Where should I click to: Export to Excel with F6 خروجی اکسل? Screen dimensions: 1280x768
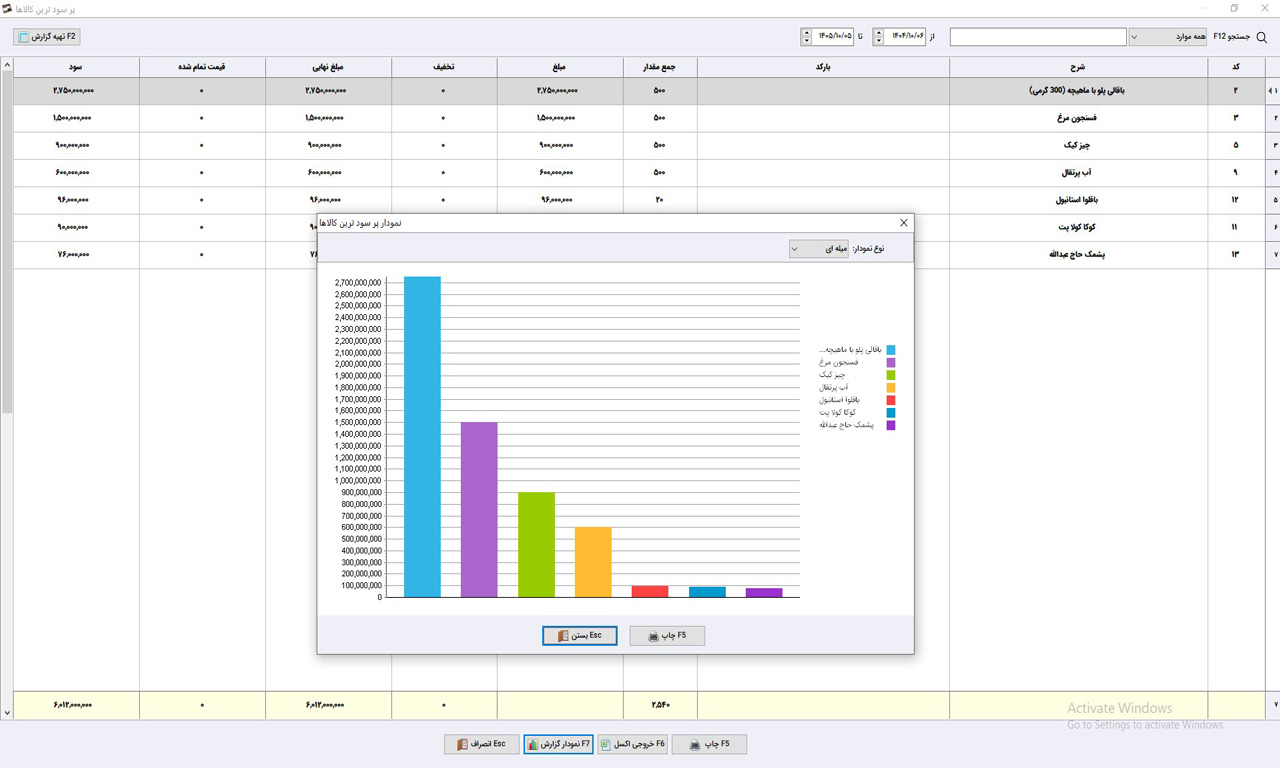point(632,745)
